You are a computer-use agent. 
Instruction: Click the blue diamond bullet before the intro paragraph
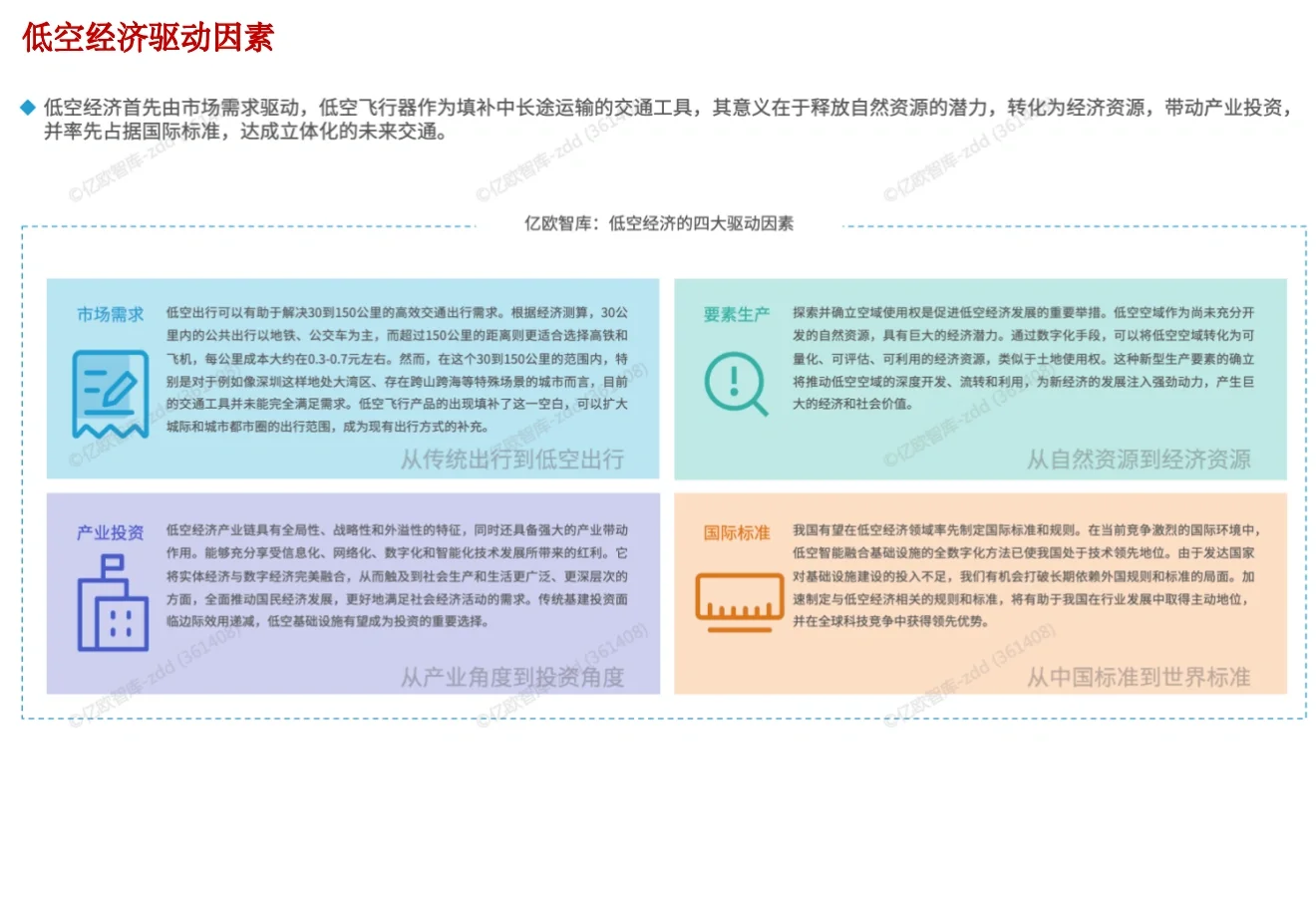click(29, 108)
